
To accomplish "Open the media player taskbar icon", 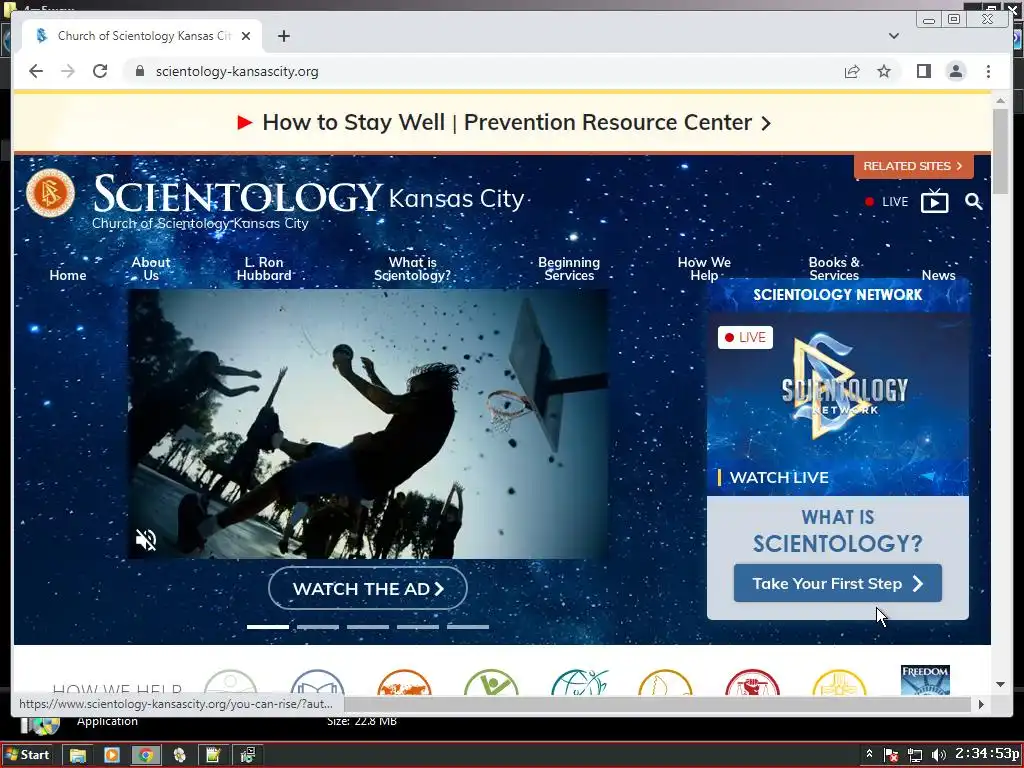I will click(112, 756).
